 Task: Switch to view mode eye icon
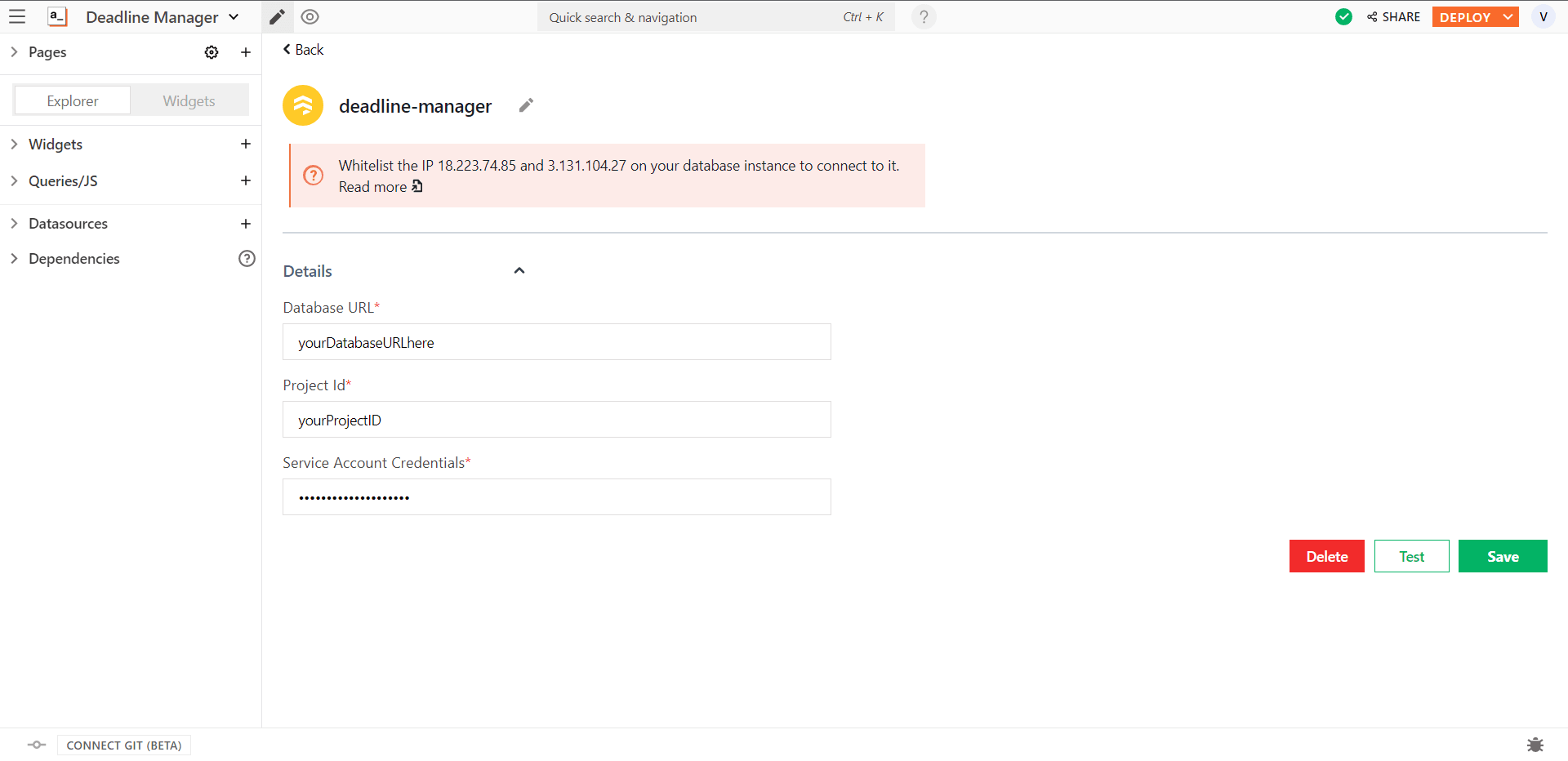coord(310,16)
